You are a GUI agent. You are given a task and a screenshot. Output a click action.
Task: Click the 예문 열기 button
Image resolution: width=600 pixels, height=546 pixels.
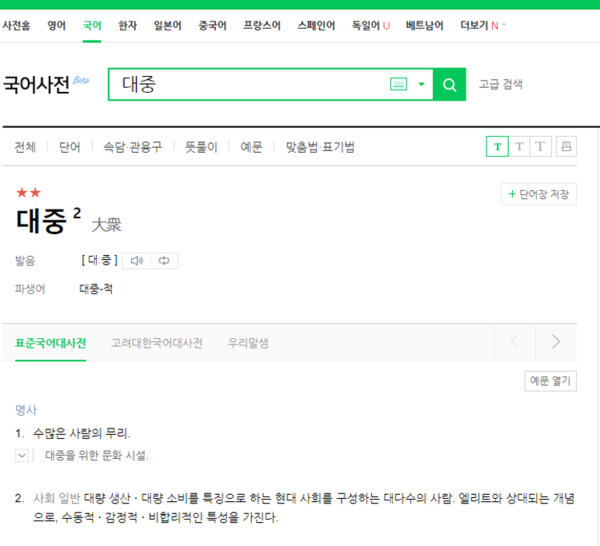[550, 381]
